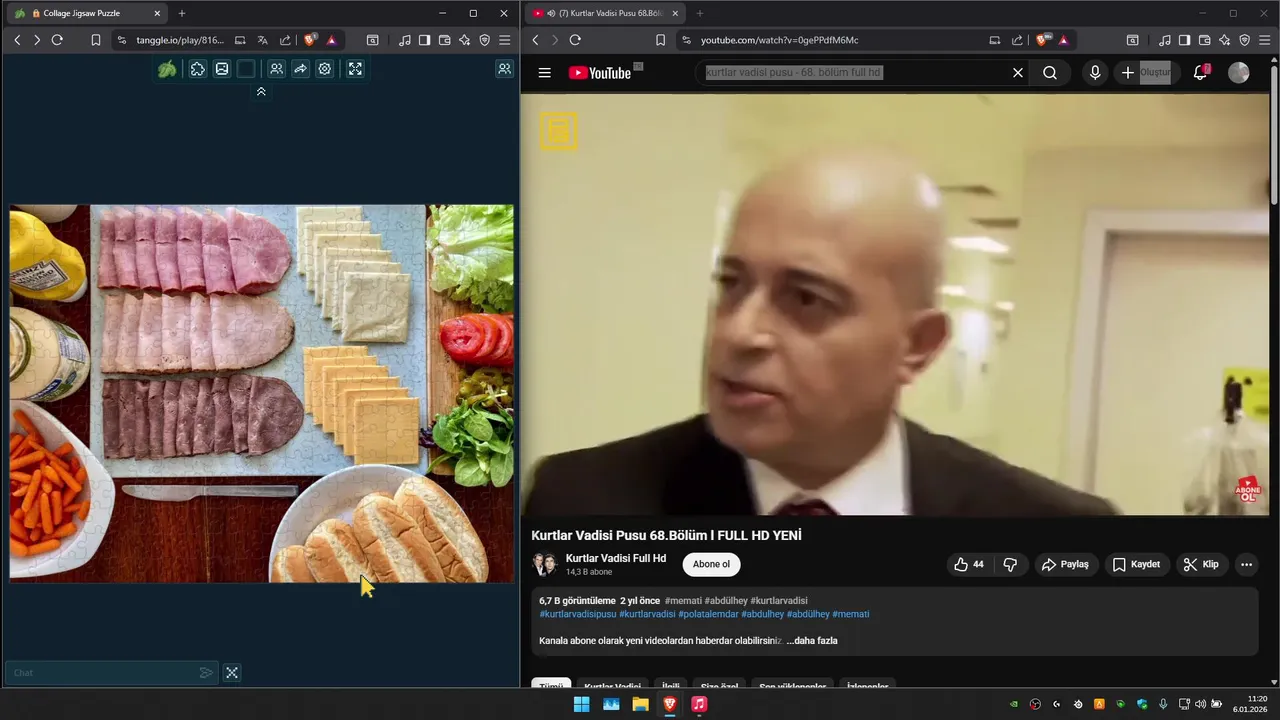The image size is (1280, 720).
Task: Open Tanggle settings gear
Action: click(x=324, y=69)
